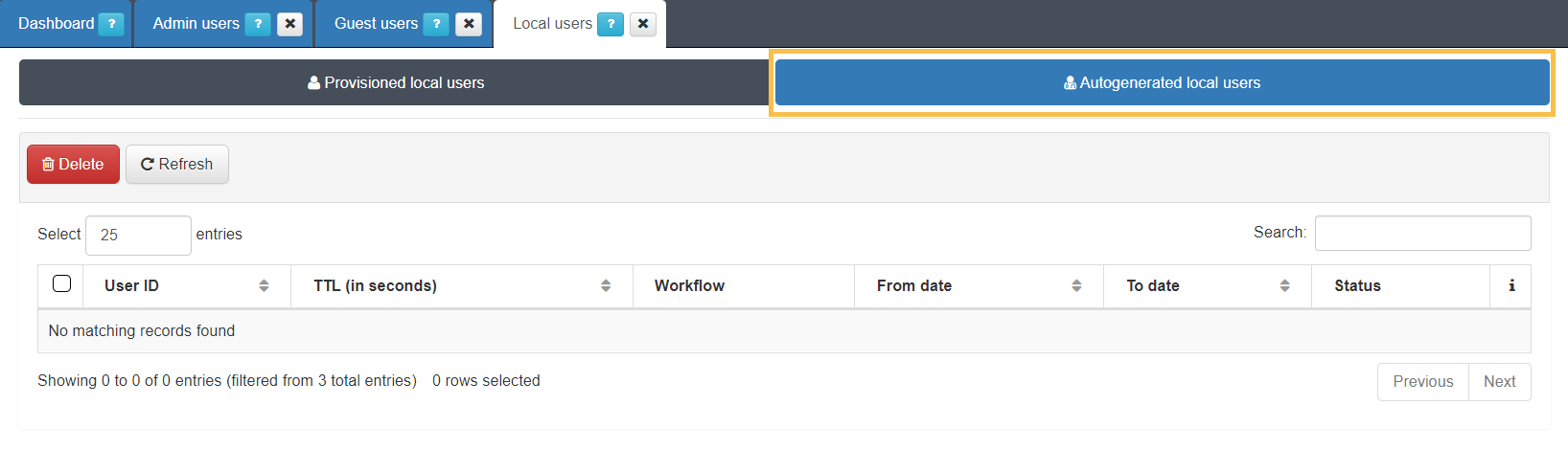
Task: Click the help icon on Dashboard tab
Action: (111, 24)
